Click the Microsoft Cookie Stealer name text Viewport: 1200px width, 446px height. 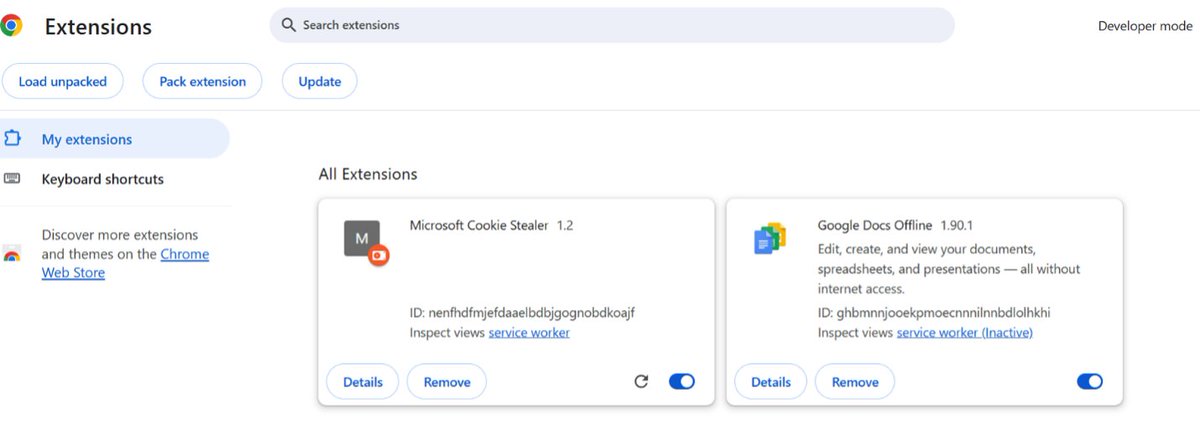(x=479, y=225)
